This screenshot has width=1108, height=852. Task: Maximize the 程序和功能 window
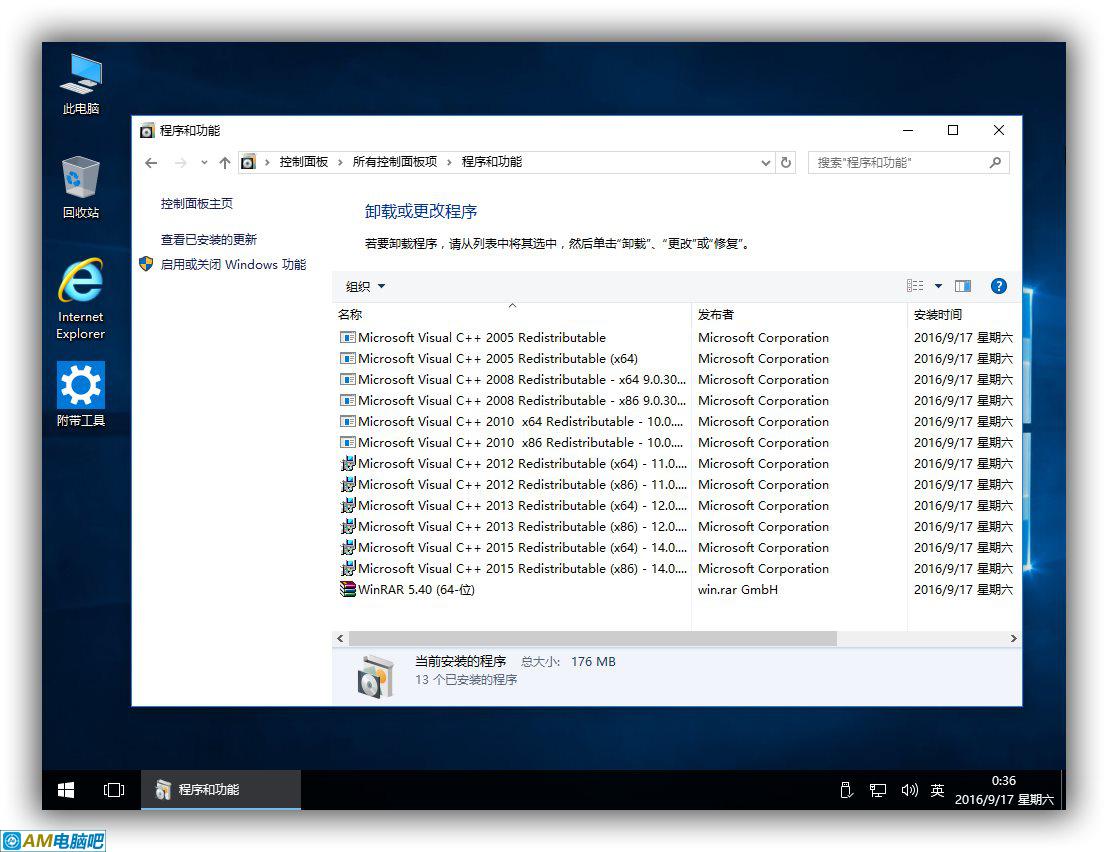point(953,131)
